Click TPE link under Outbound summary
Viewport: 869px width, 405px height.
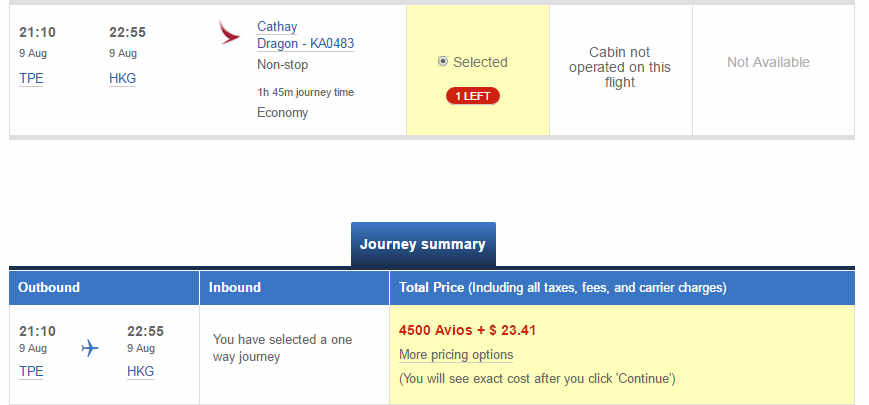(x=31, y=371)
